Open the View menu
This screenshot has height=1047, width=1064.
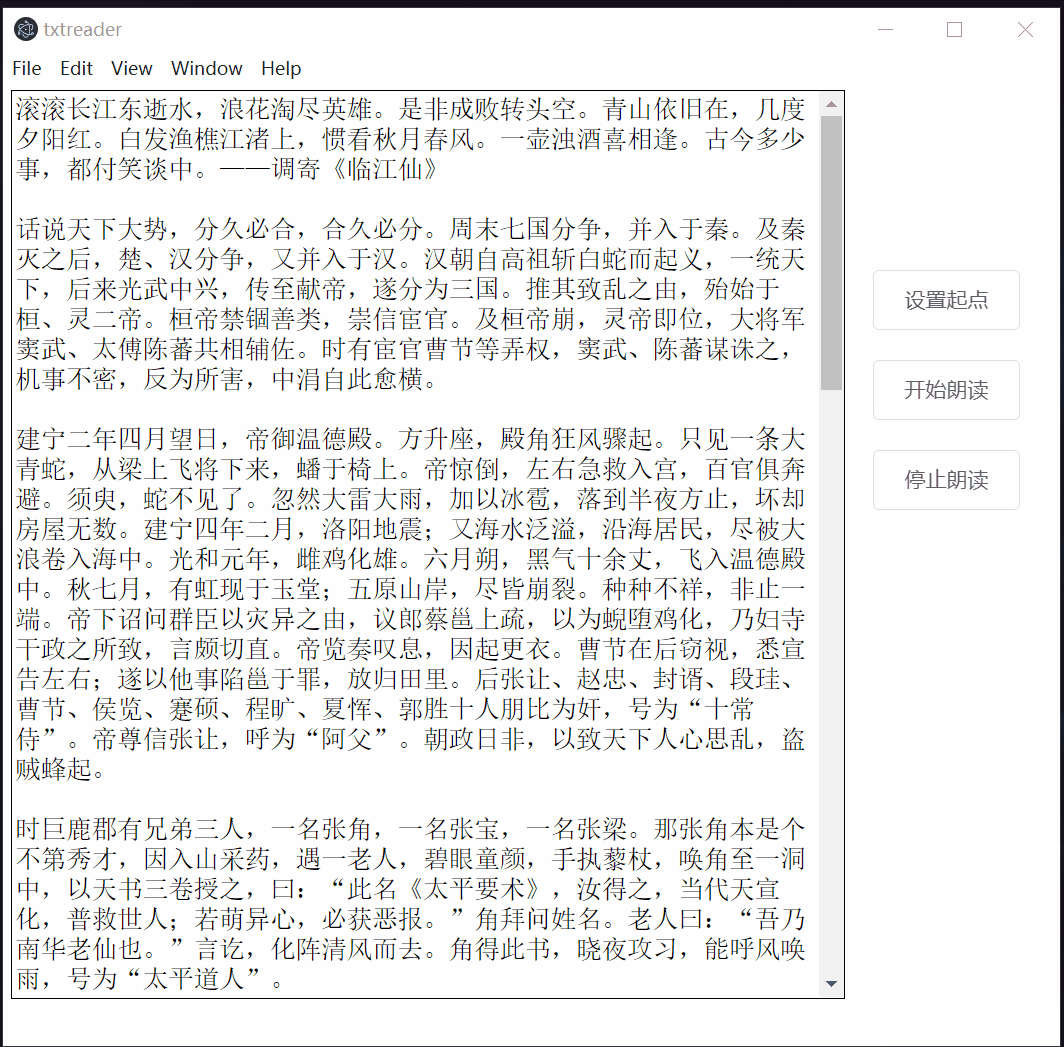tap(131, 68)
